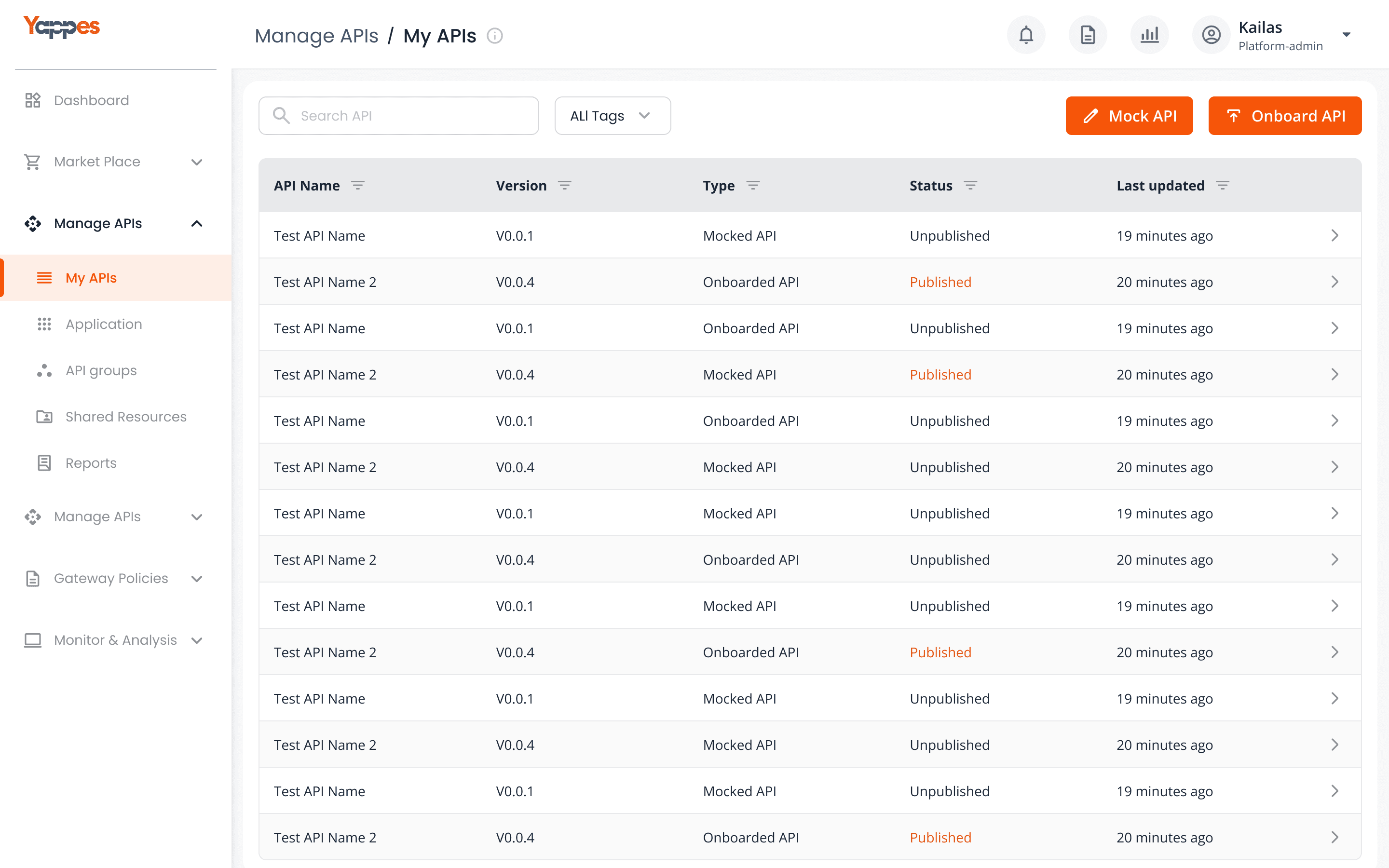Click the Status column filter icon
Viewport: 1389px width, 868px height.
tap(970, 186)
